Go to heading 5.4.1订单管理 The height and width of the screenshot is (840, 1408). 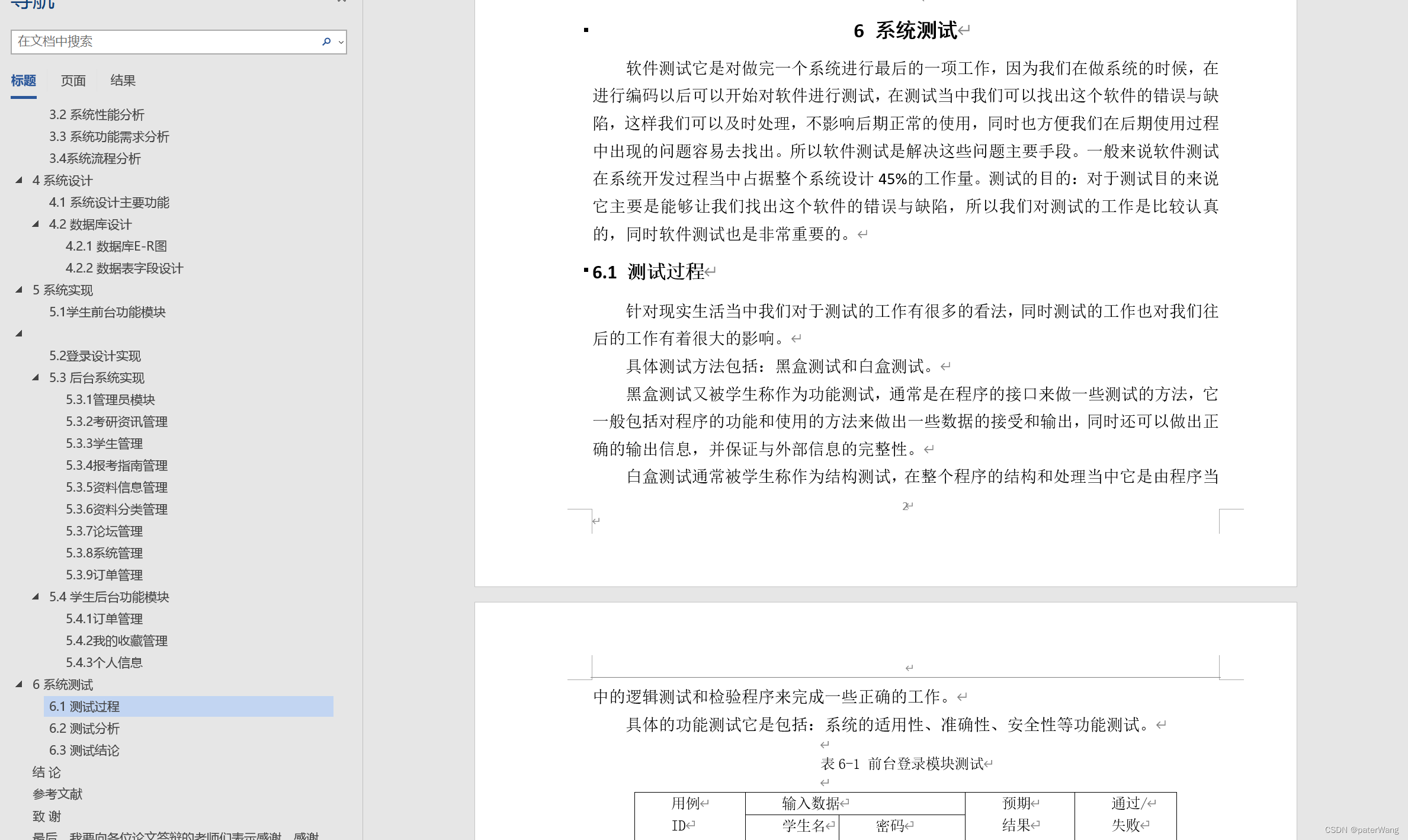point(104,618)
